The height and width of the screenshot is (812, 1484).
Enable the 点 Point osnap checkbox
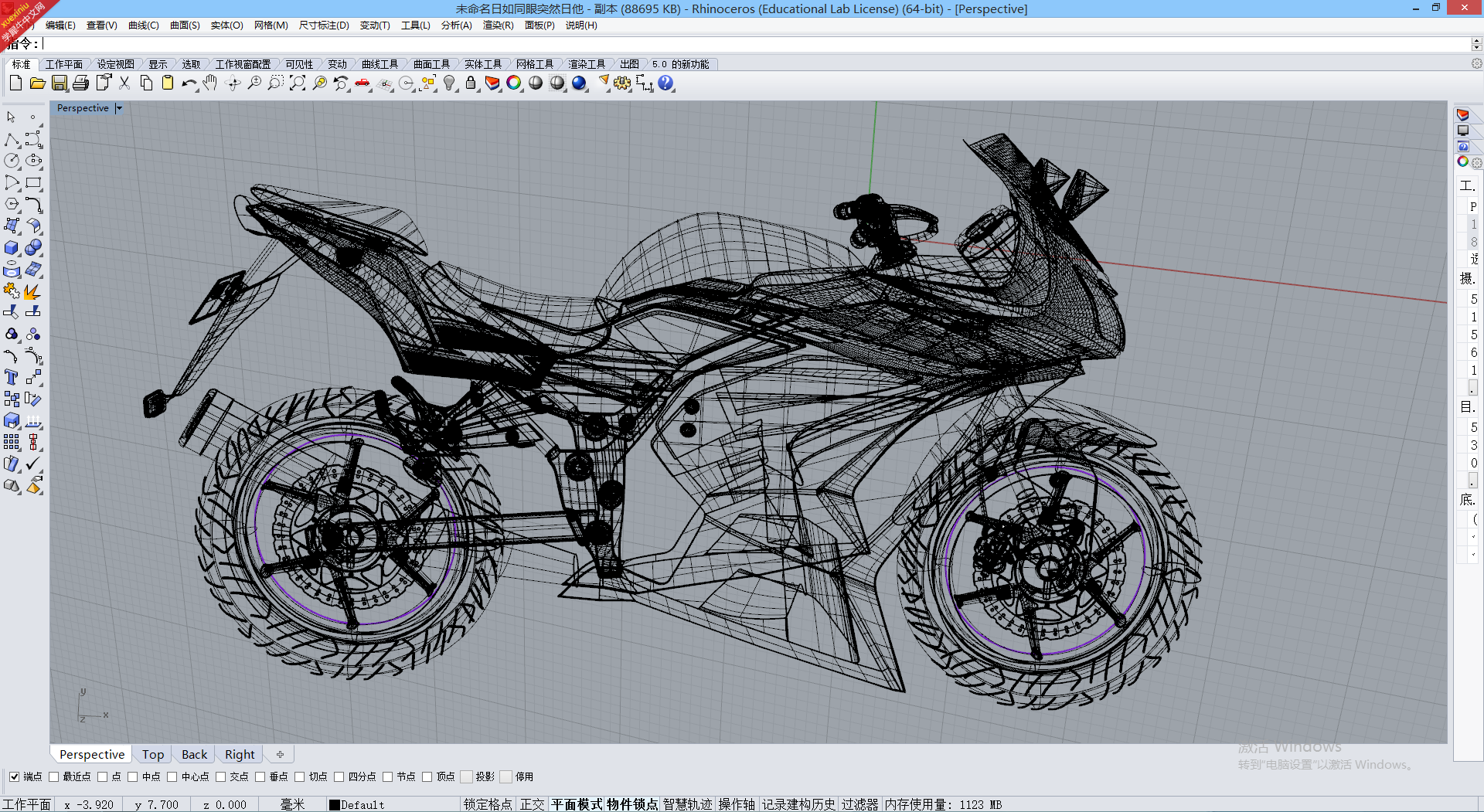102,776
